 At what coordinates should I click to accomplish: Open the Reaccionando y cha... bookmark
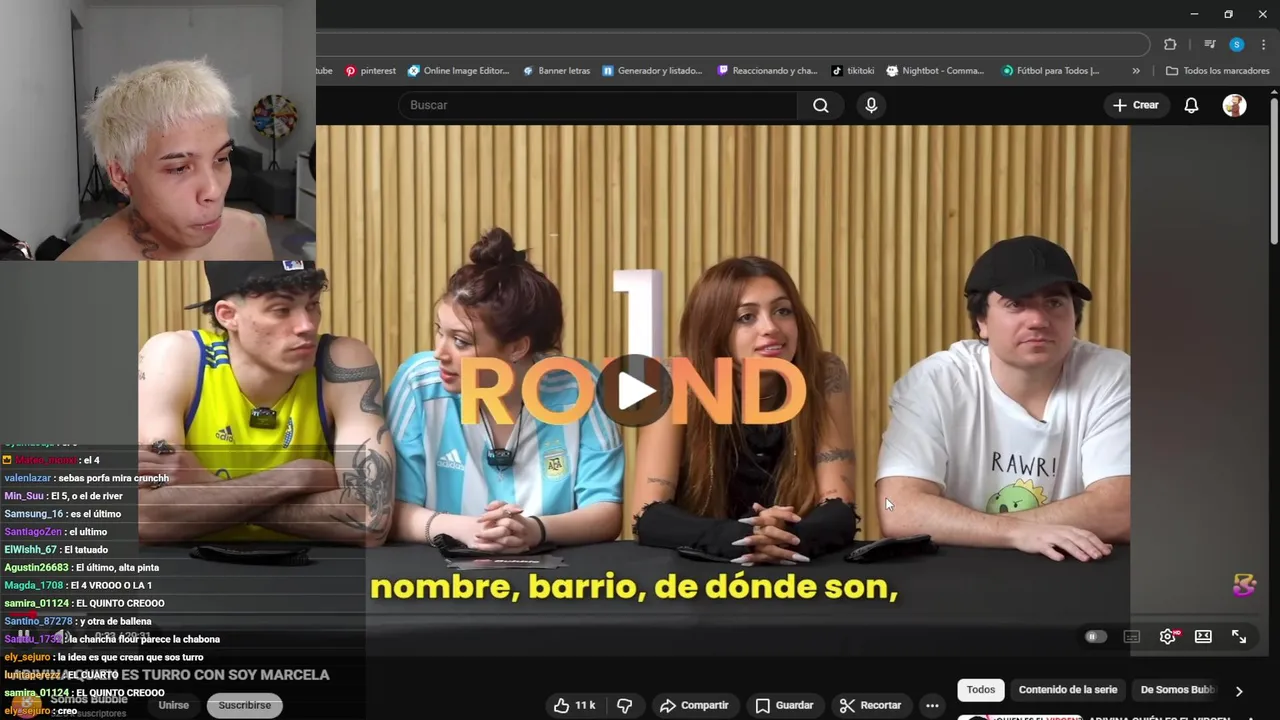767,71
